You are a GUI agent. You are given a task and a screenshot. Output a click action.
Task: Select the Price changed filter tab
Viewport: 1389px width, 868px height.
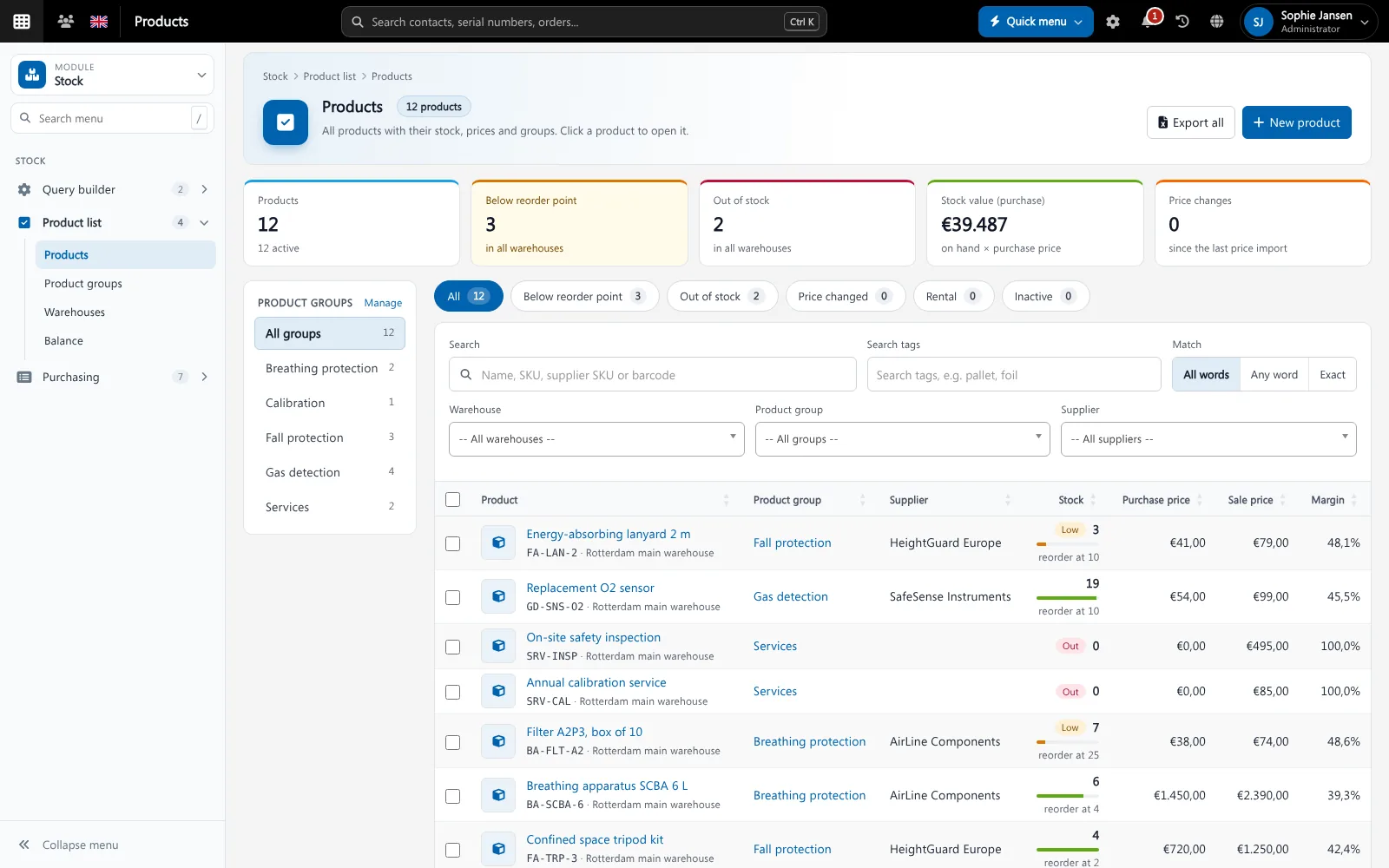(845, 296)
